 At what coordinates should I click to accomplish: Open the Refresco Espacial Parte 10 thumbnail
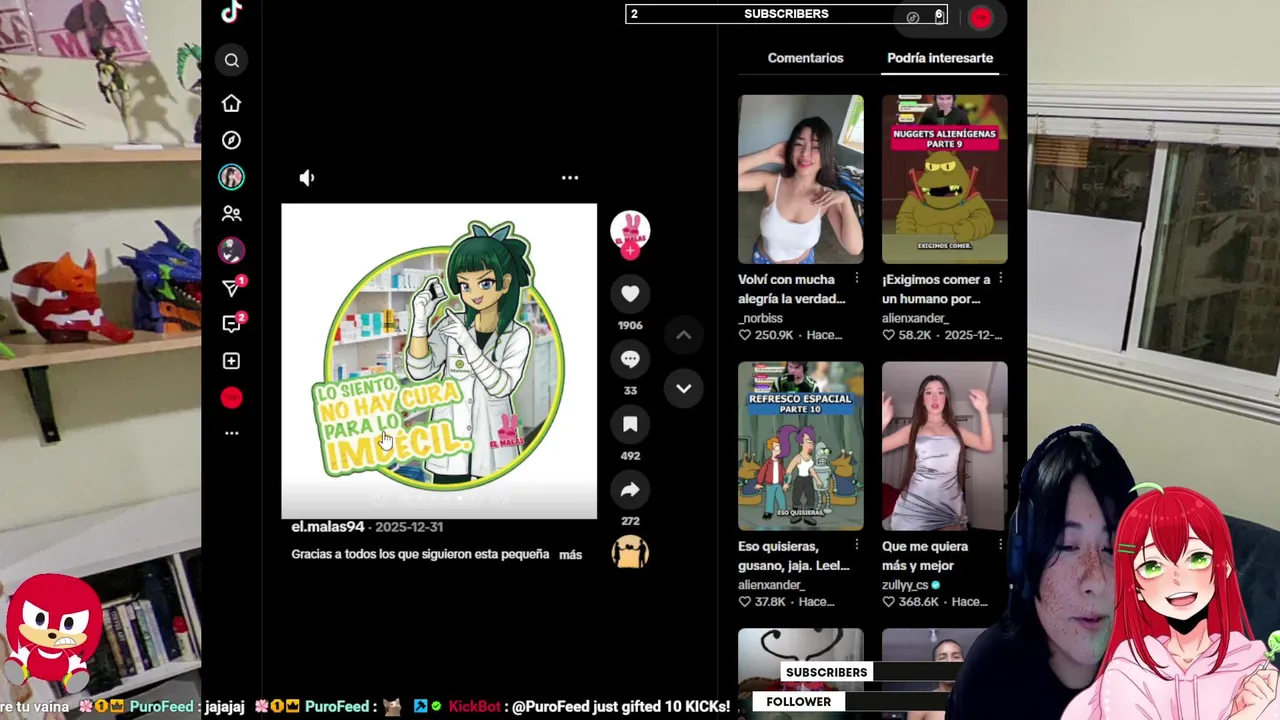pos(800,446)
